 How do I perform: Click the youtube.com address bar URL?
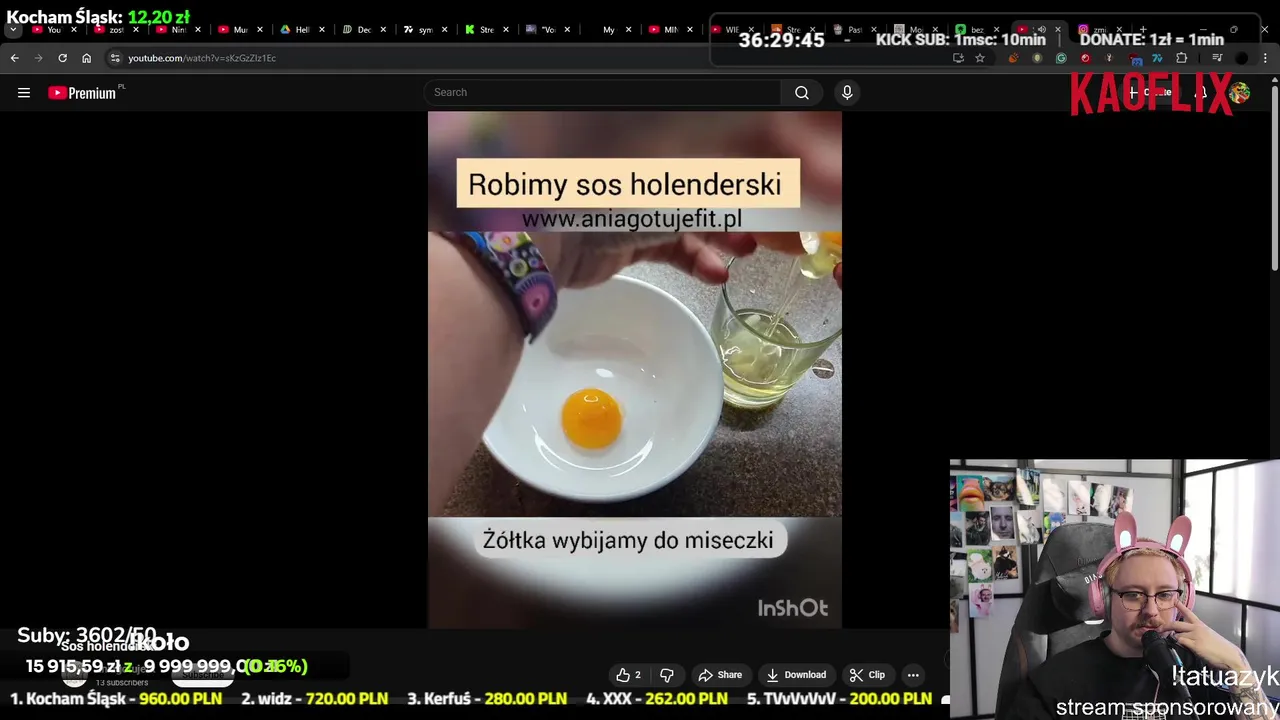pyautogui.click(x=202, y=58)
